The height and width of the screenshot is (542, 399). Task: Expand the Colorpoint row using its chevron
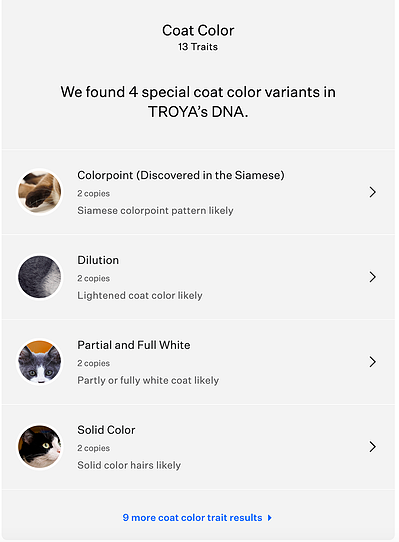click(x=372, y=192)
